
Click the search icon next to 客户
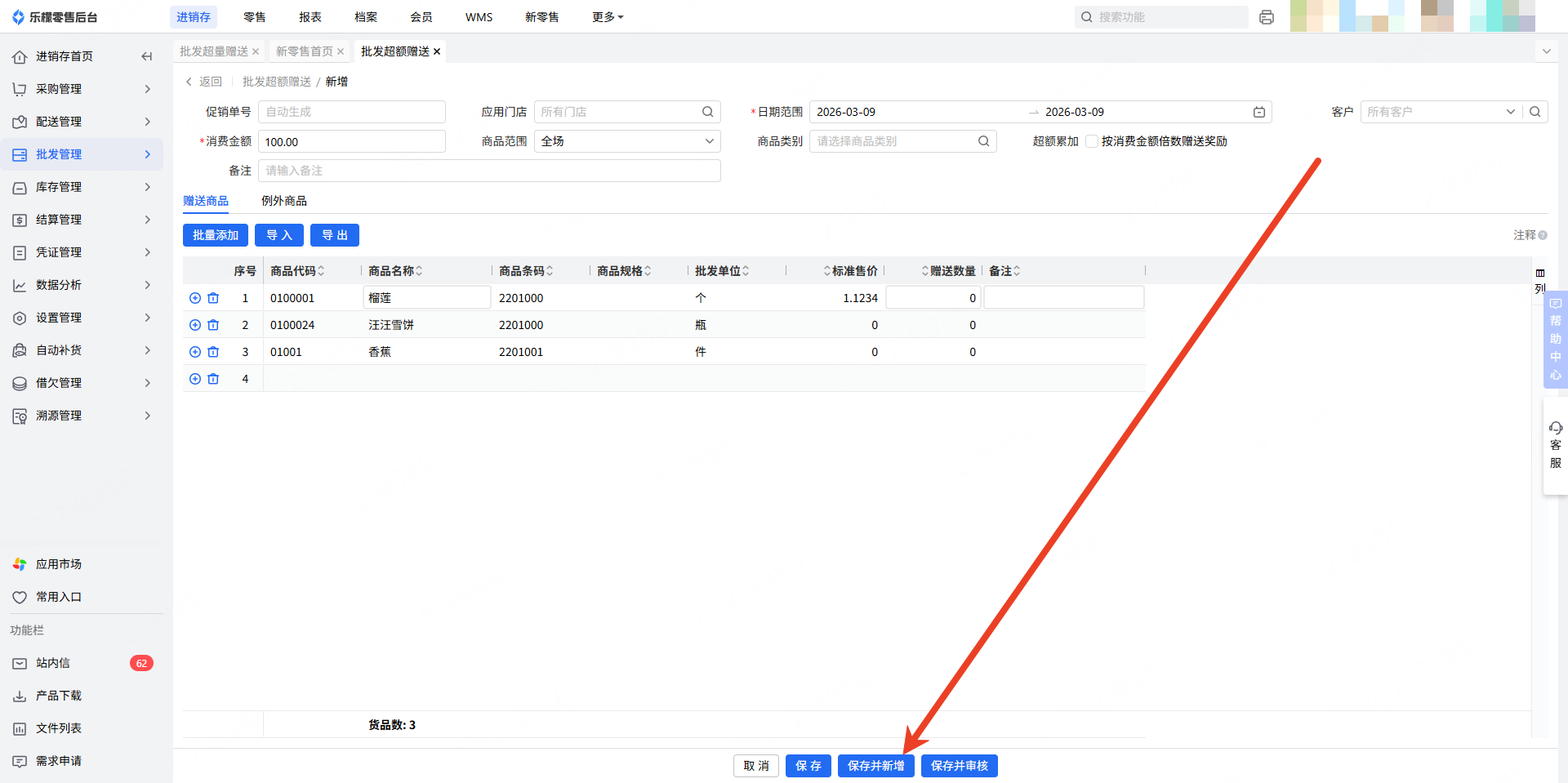click(x=1535, y=112)
